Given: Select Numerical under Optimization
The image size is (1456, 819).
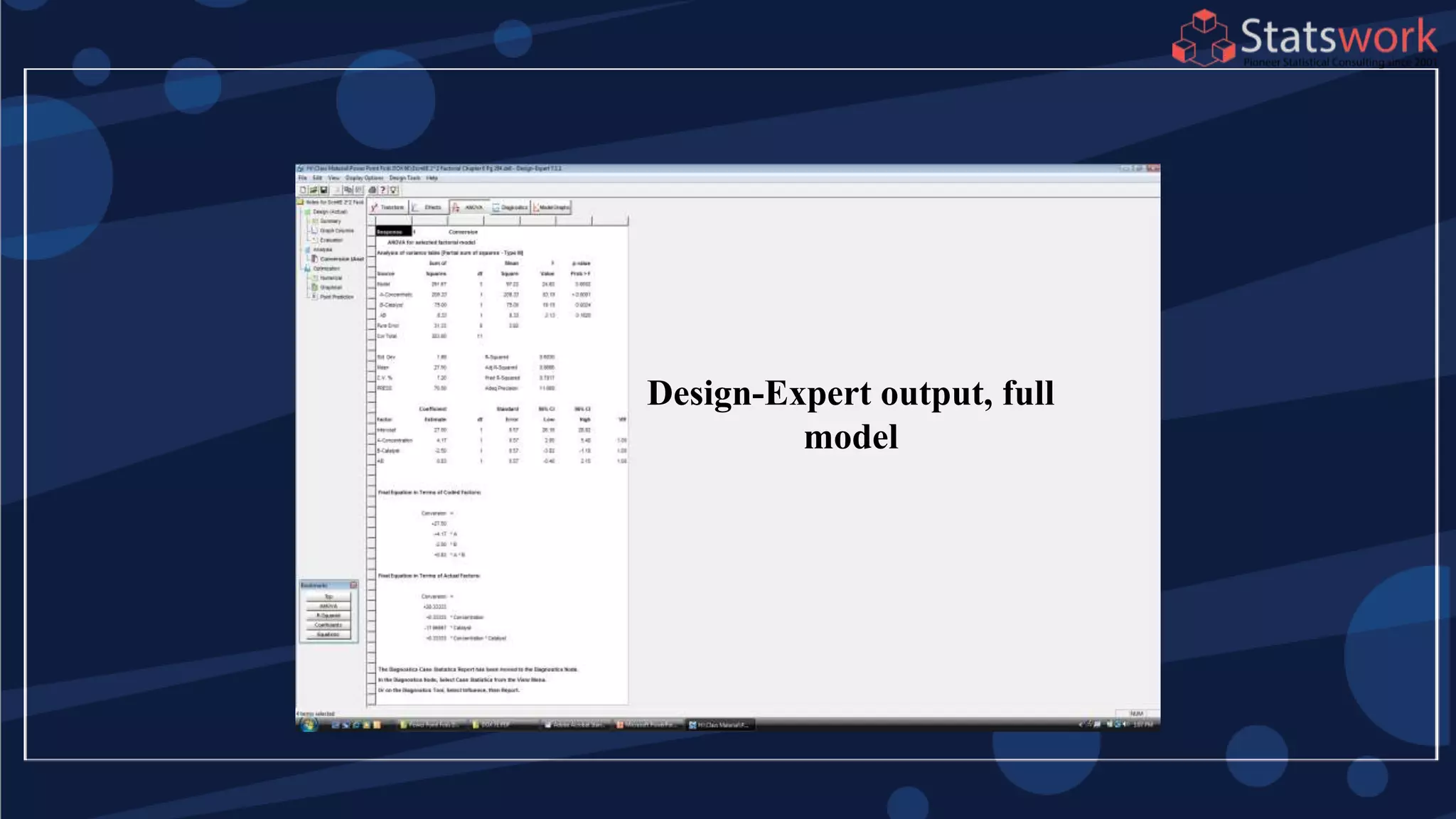Looking at the screenshot, I should 331,278.
